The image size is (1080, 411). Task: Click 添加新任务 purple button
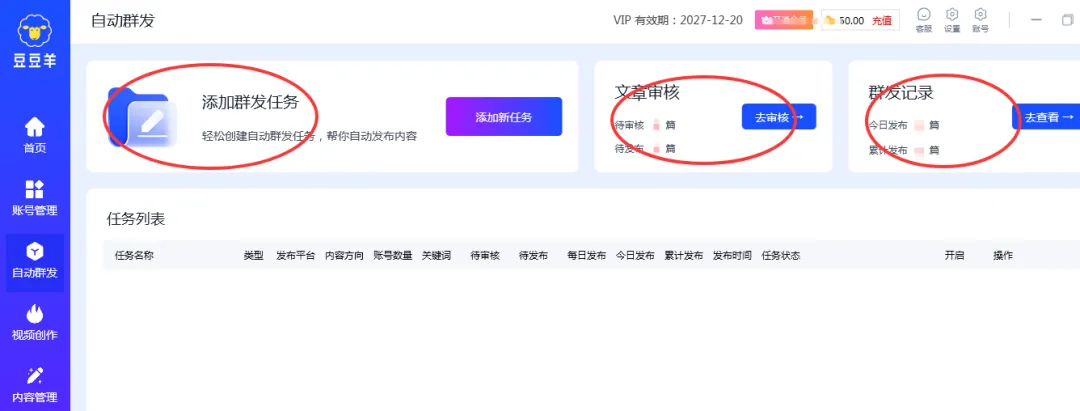tap(503, 117)
